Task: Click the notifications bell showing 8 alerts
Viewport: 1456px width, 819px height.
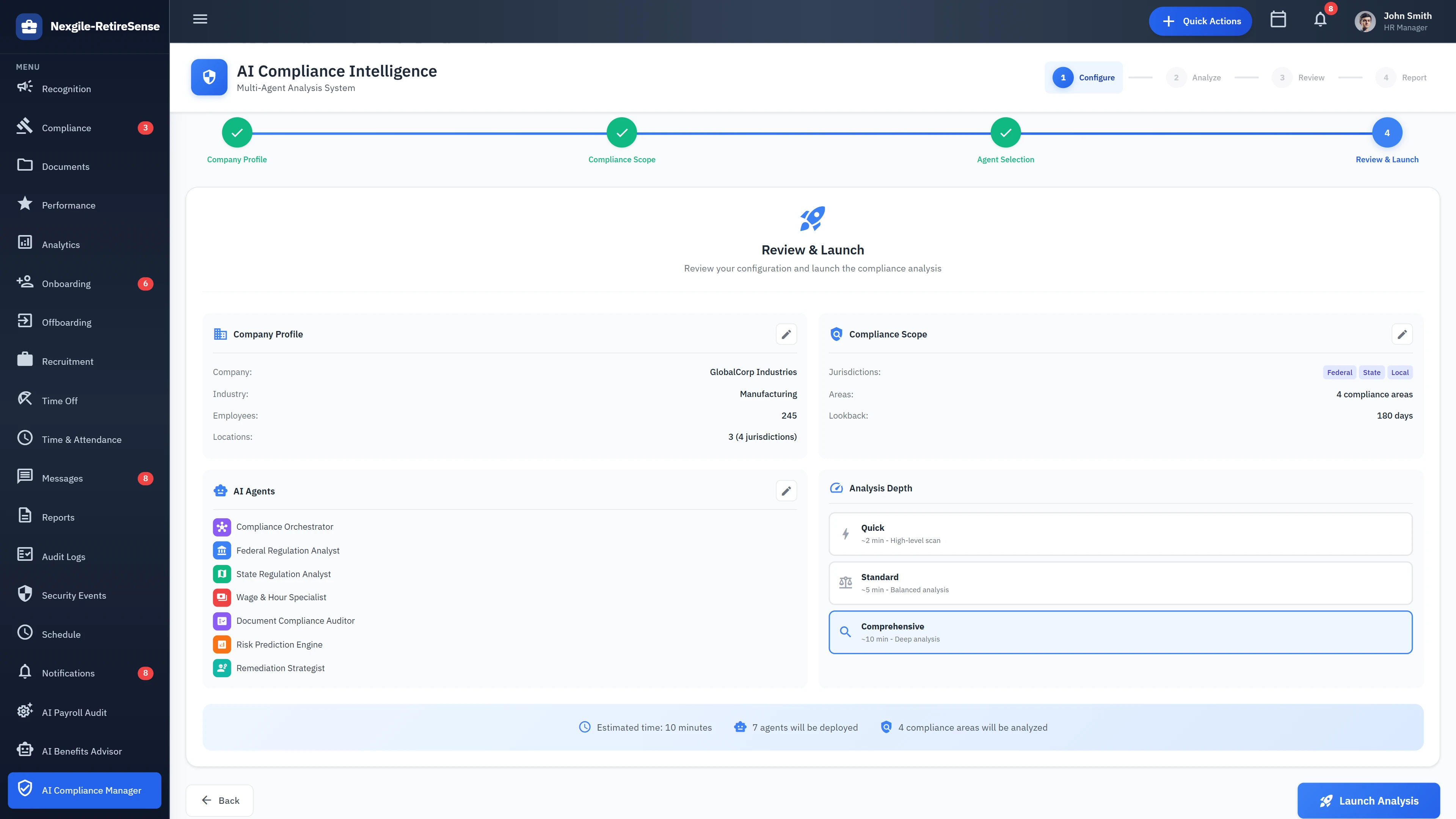Action: click(x=1320, y=20)
